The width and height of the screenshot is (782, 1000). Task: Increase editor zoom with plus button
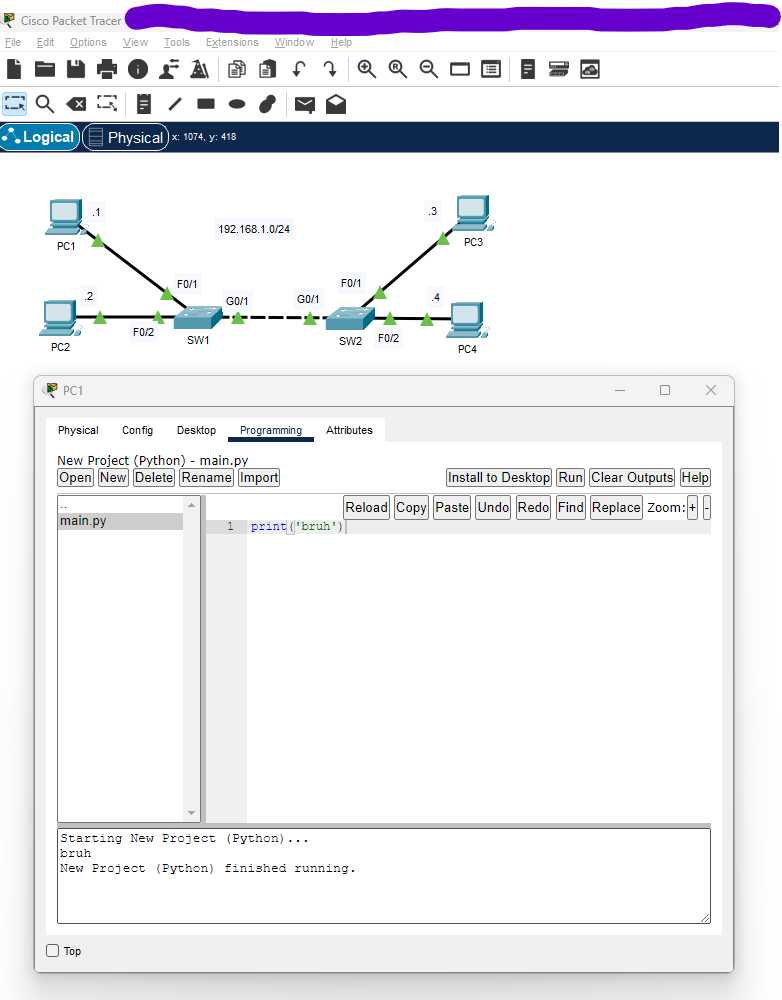tap(692, 507)
